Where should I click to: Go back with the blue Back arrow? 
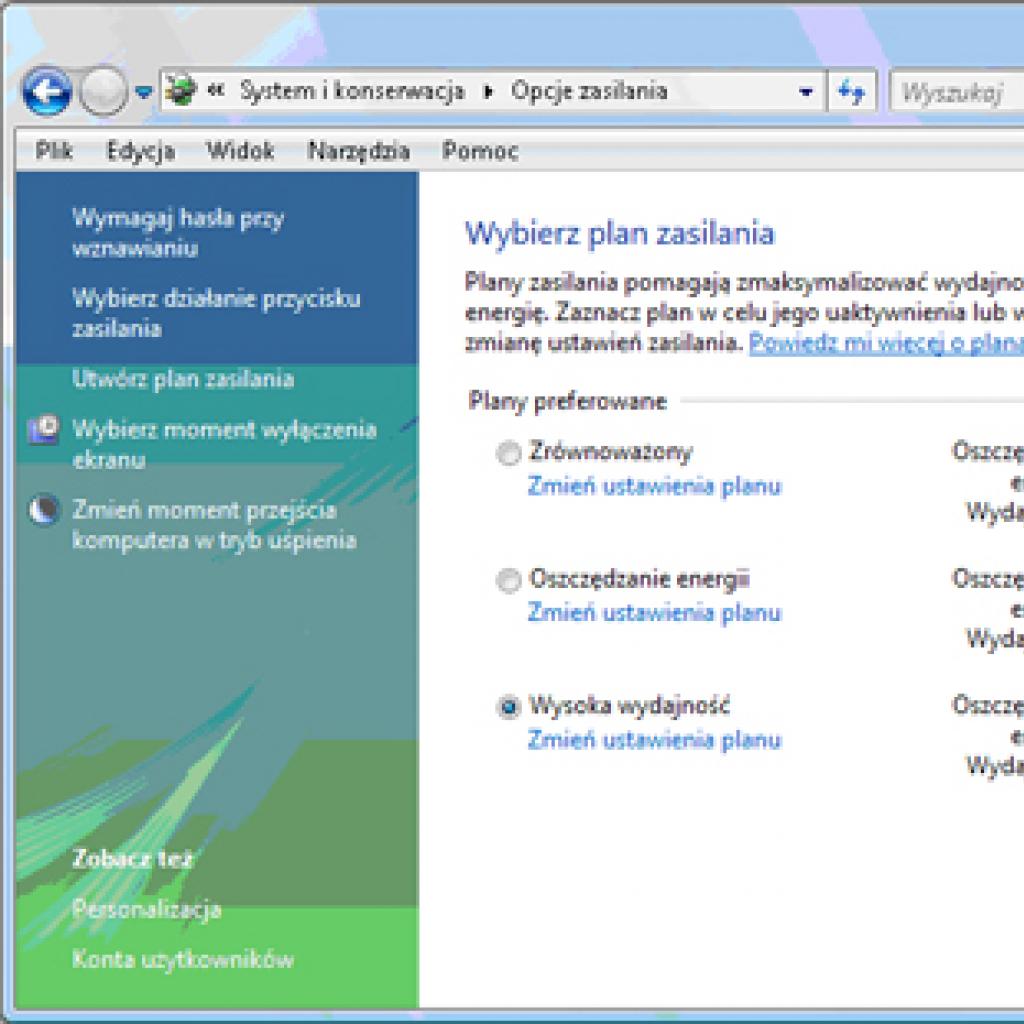(x=47, y=92)
